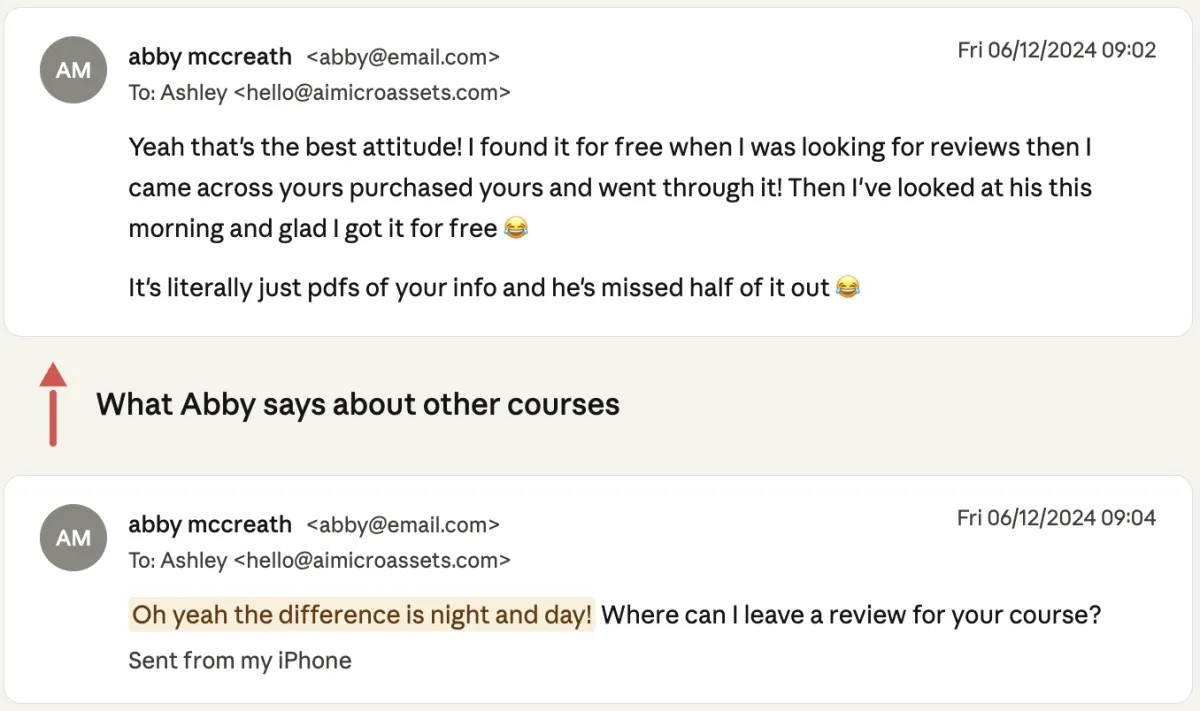Click the recipient line in the 09:02 email
1200x711 pixels.
tap(319, 93)
